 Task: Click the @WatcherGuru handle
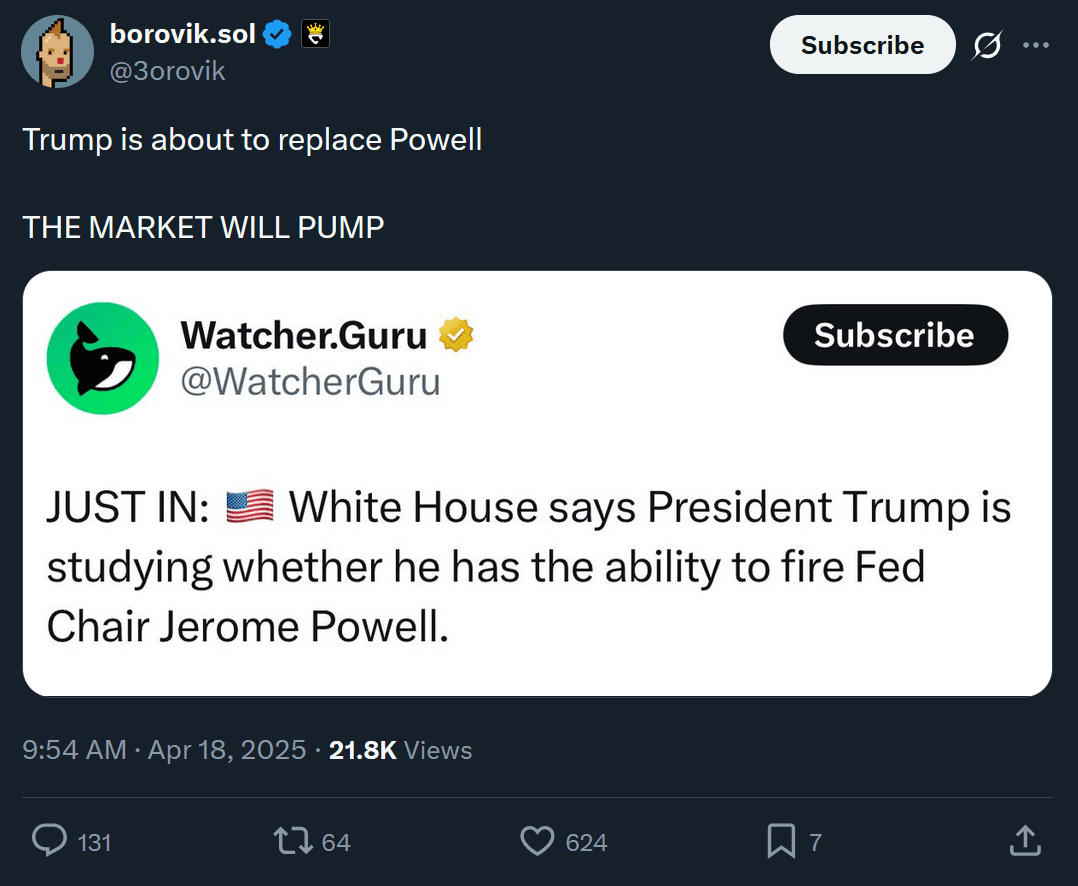pos(310,381)
